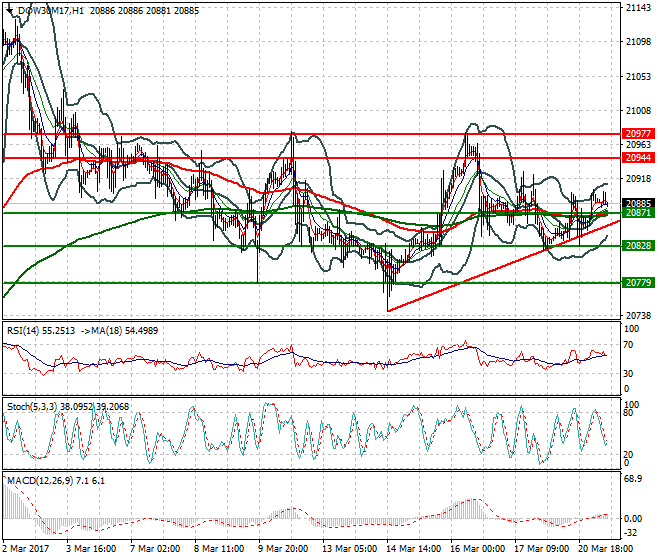Click the 9 Mar 20:00 time axis label
Viewport: 660px width, 560px height.
285,549
